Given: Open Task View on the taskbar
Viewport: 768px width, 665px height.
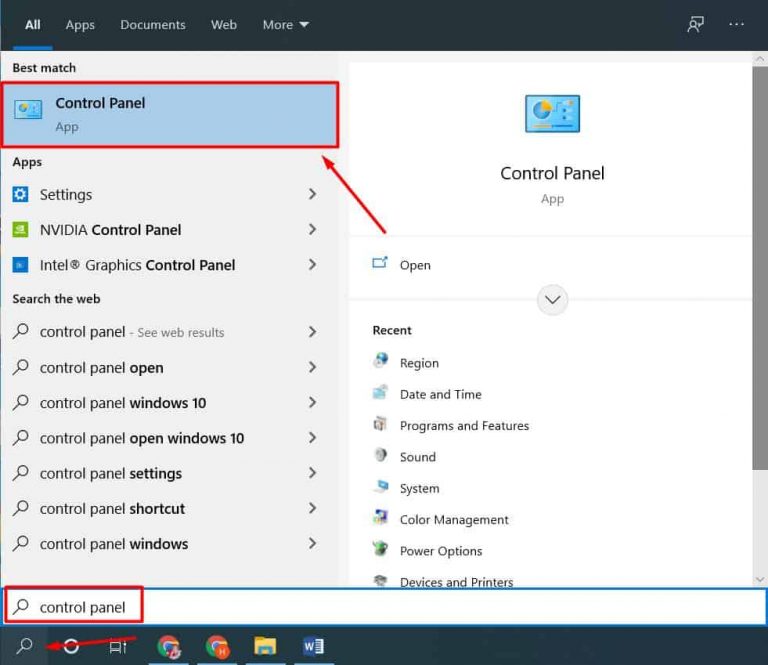Looking at the screenshot, I should (x=118, y=647).
